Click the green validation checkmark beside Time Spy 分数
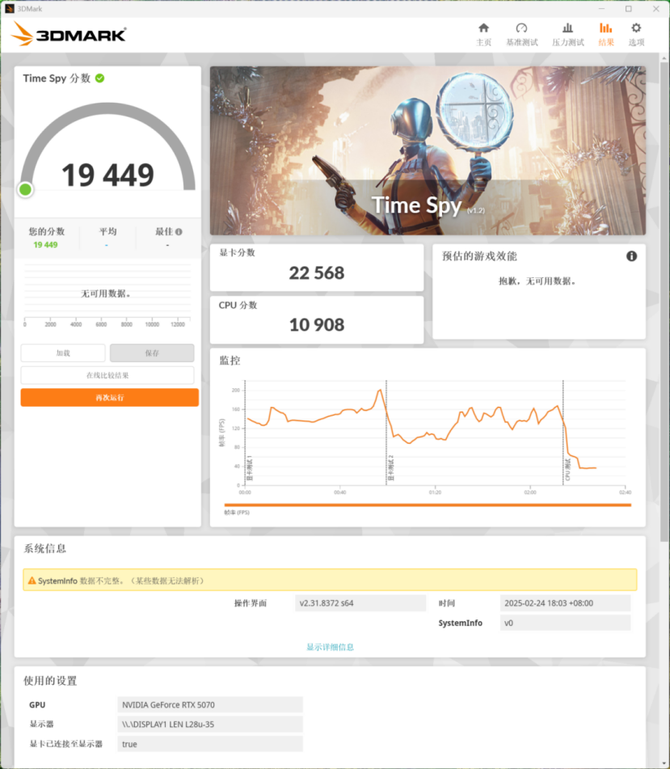The height and width of the screenshot is (769, 670). pyautogui.click(x=100, y=78)
